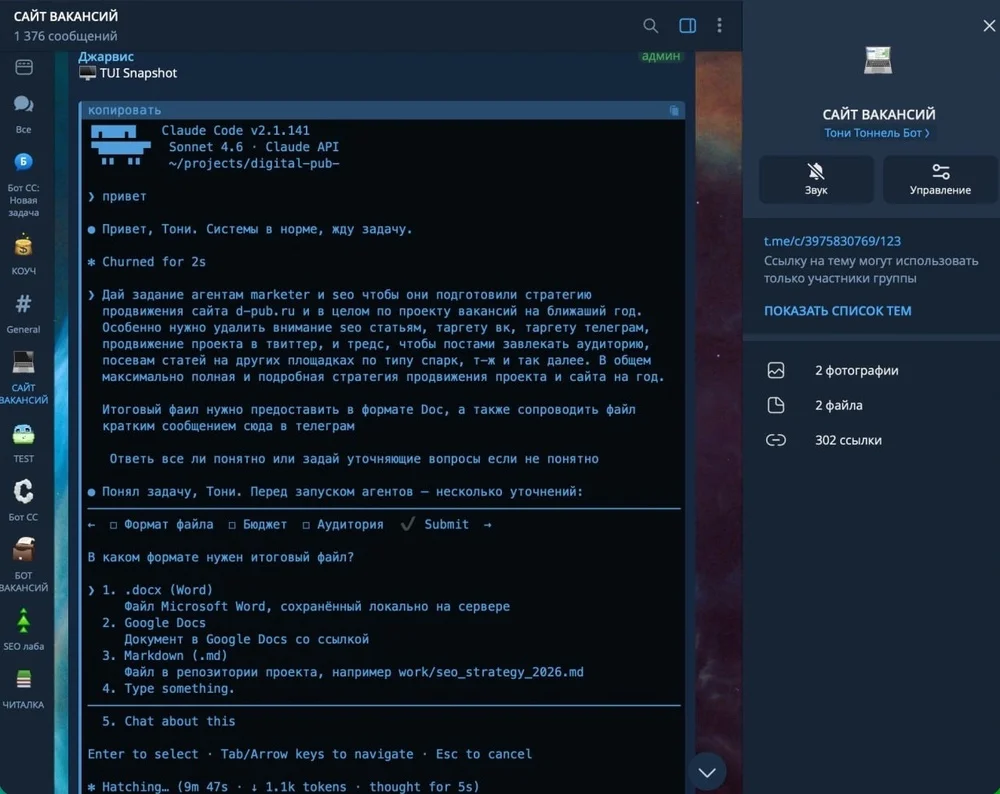Image resolution: width=1000 pixels, height=794 pixels.
Task: Click the '4. Type something.' option
Action: tap(168, 688)
